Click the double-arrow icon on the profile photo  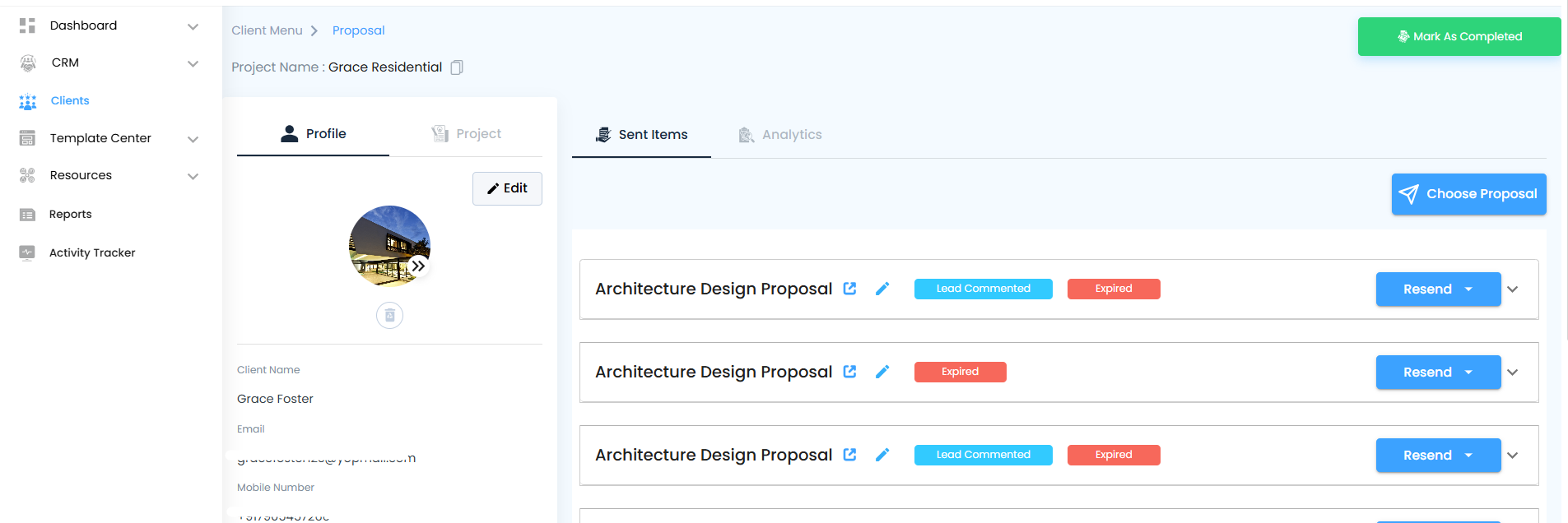point(419,266)
